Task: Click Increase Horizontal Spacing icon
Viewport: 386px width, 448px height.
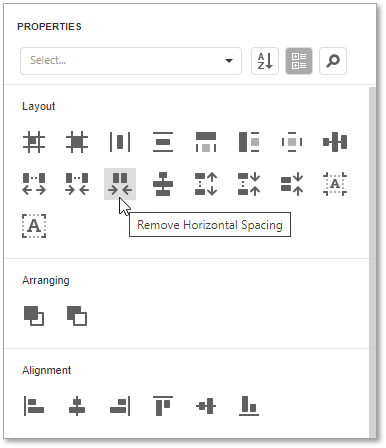Action: pyautogui.click(x=34, y=184)
